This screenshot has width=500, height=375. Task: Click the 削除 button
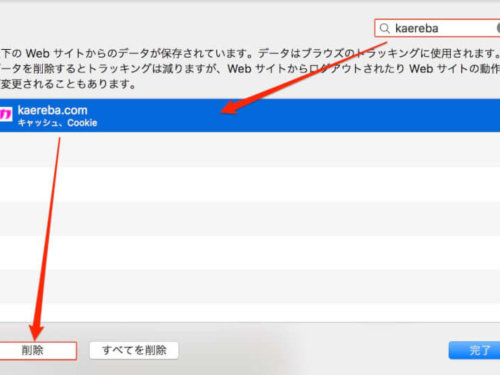38,350
